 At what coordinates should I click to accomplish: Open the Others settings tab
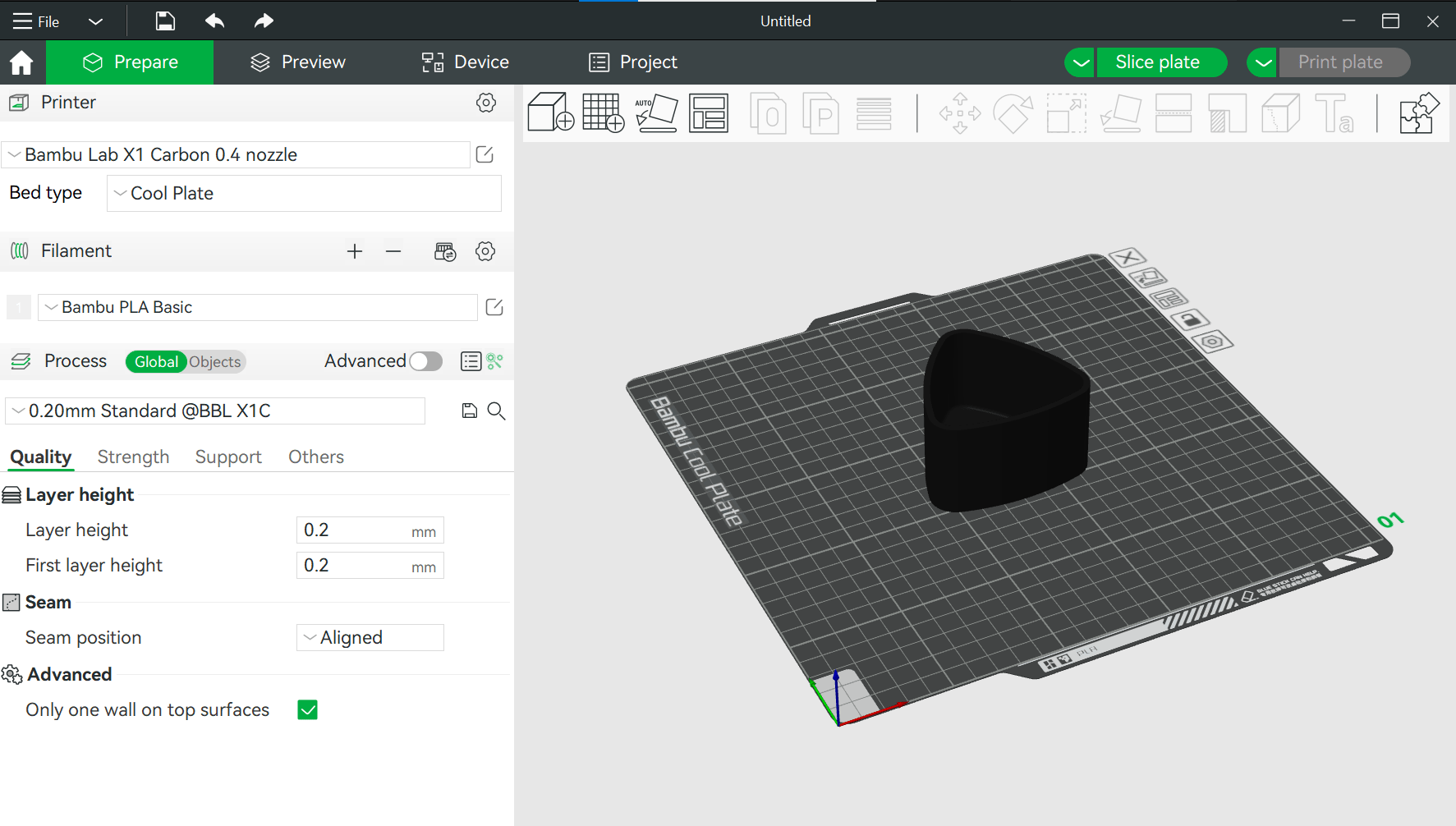[x=316, y=457]
